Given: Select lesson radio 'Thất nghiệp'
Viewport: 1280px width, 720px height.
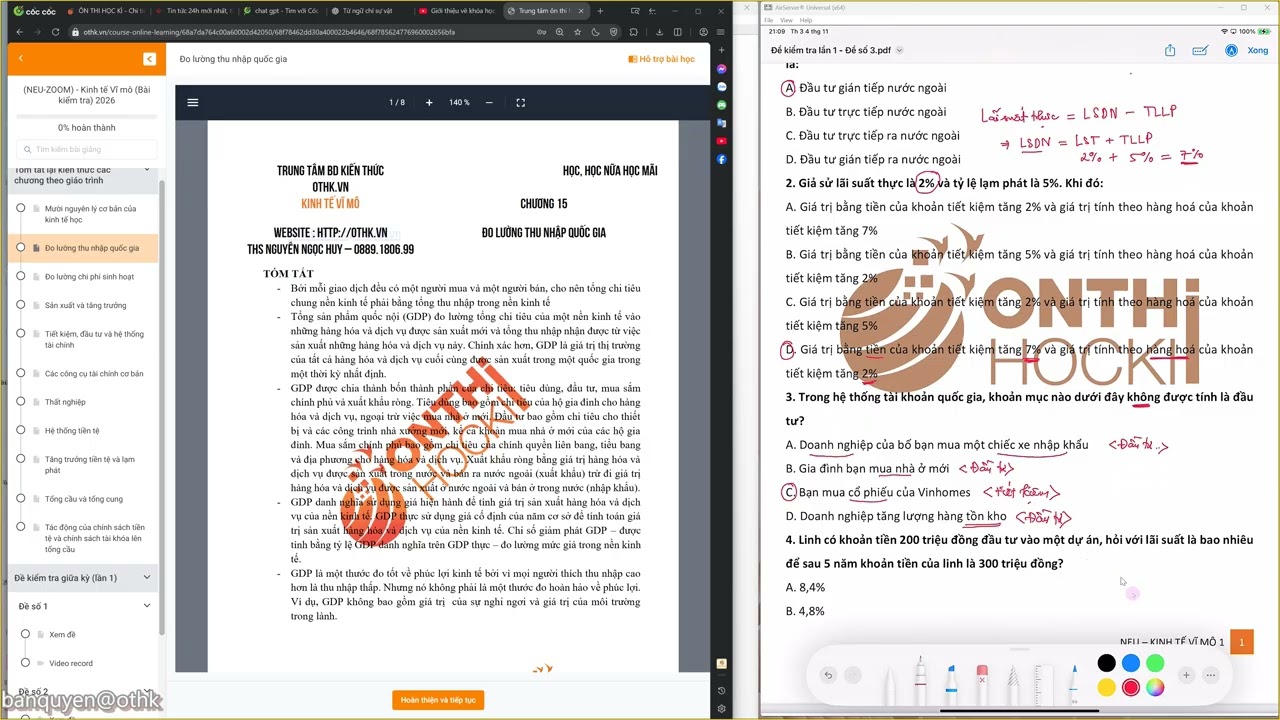Looking at the screenshot, I should coord(20,402).
